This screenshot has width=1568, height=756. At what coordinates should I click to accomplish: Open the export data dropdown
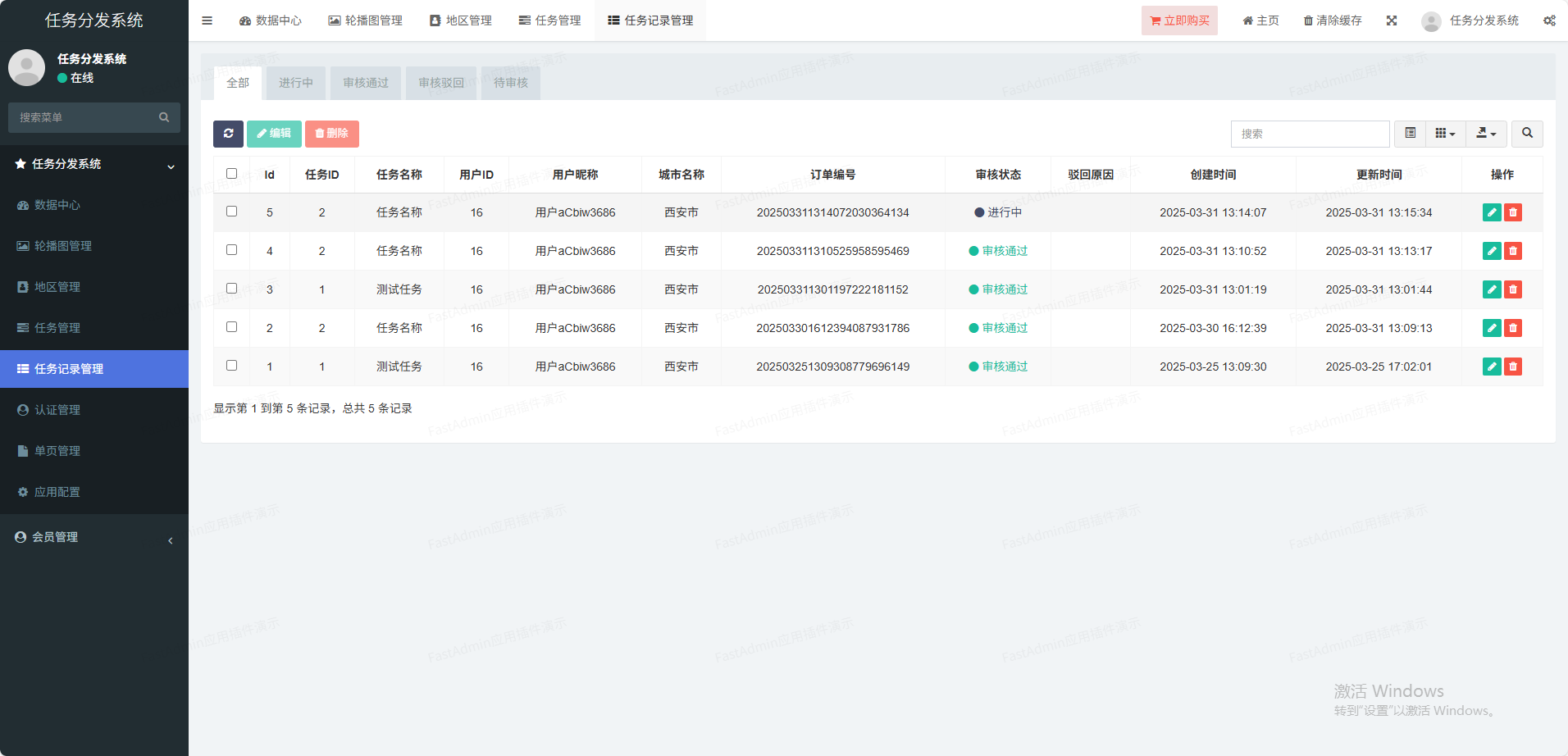tap(1486, 134)
